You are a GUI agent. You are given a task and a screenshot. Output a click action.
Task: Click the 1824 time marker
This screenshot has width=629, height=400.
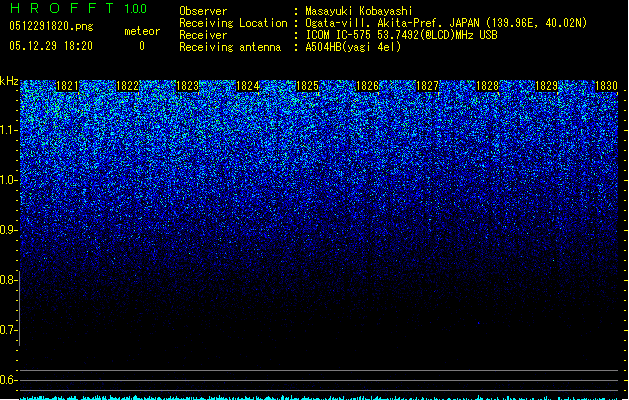(x=247, y=86)
